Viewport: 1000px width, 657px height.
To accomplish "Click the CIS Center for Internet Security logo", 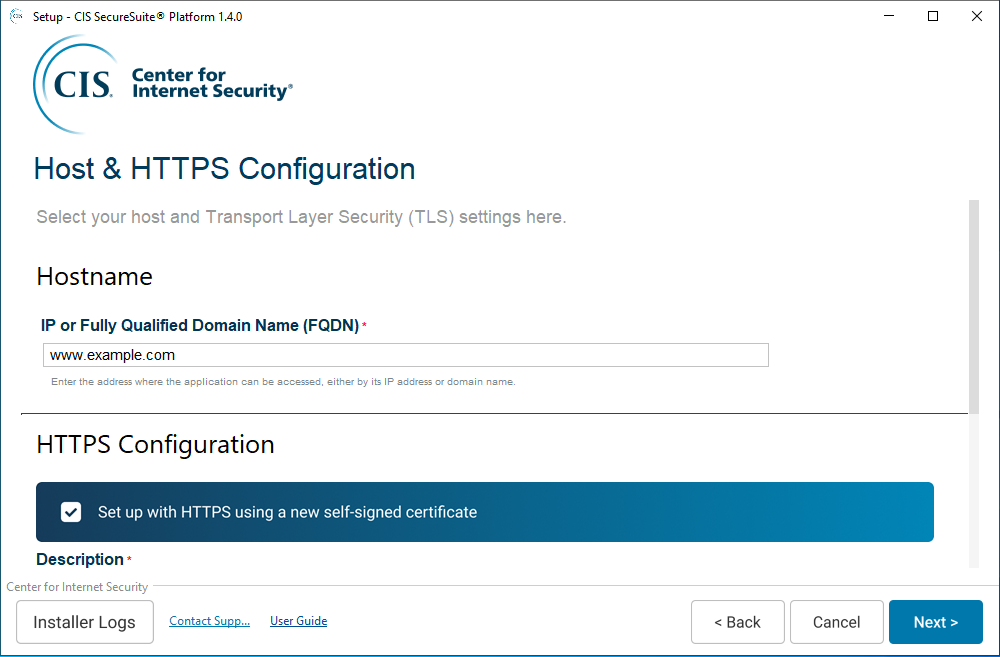I will click(x=163, y=84).
